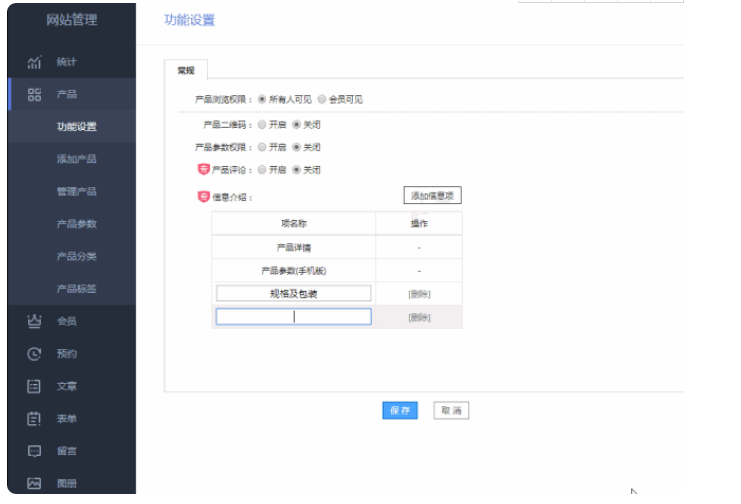
Task: Focus the empty item name field
Action: coord(293,317)
